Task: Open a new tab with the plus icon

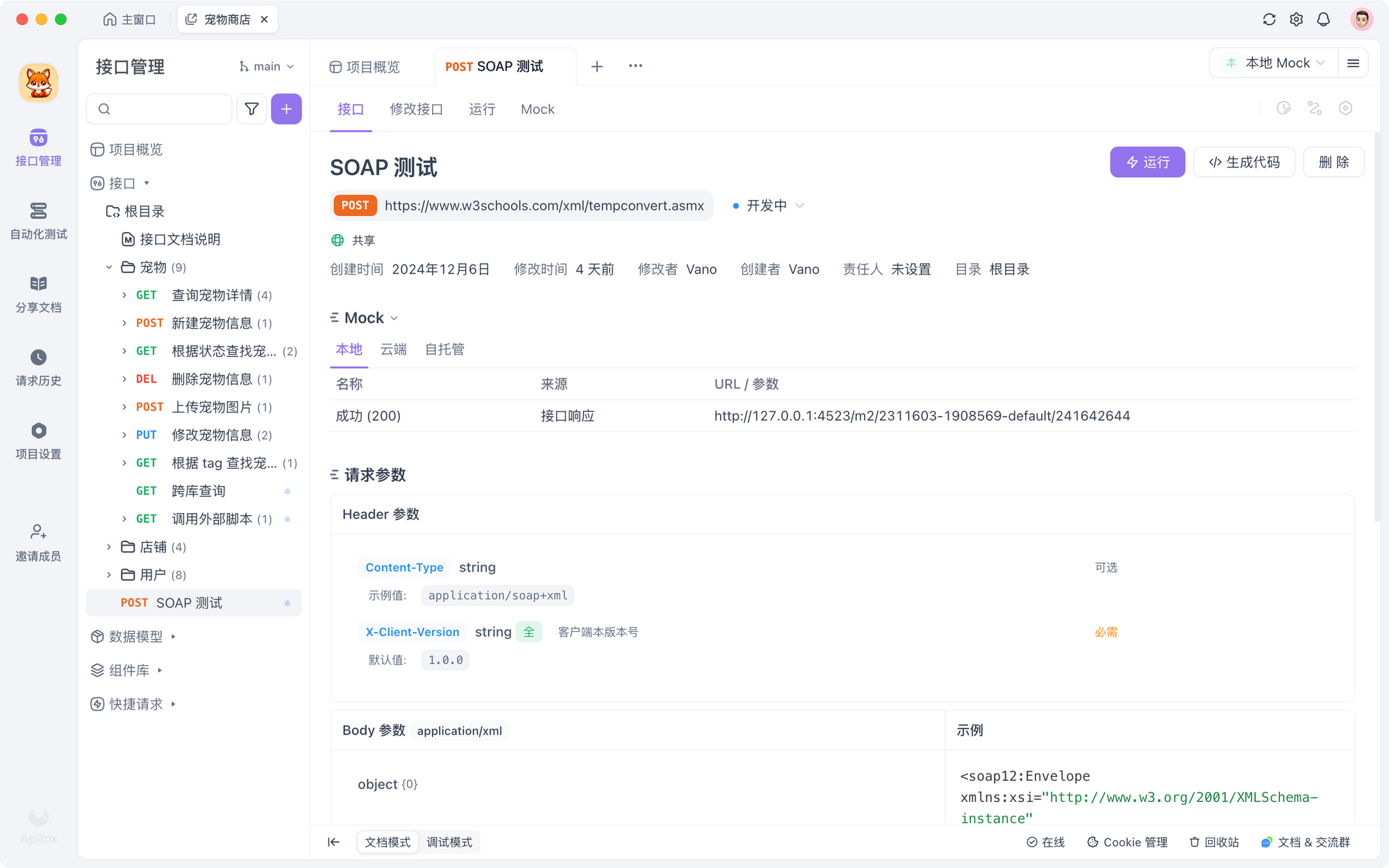Action: [597, 66]
